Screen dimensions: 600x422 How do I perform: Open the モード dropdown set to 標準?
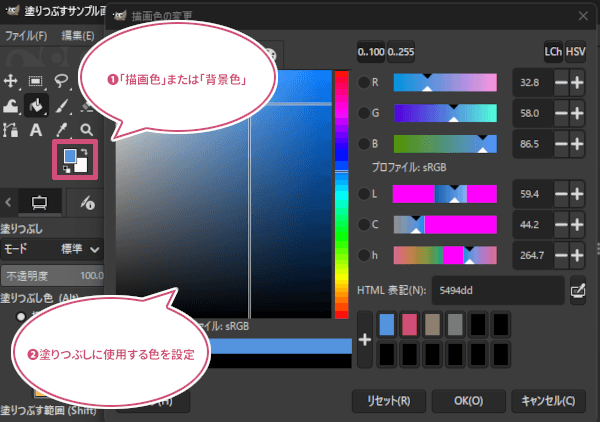coord(52,249)
